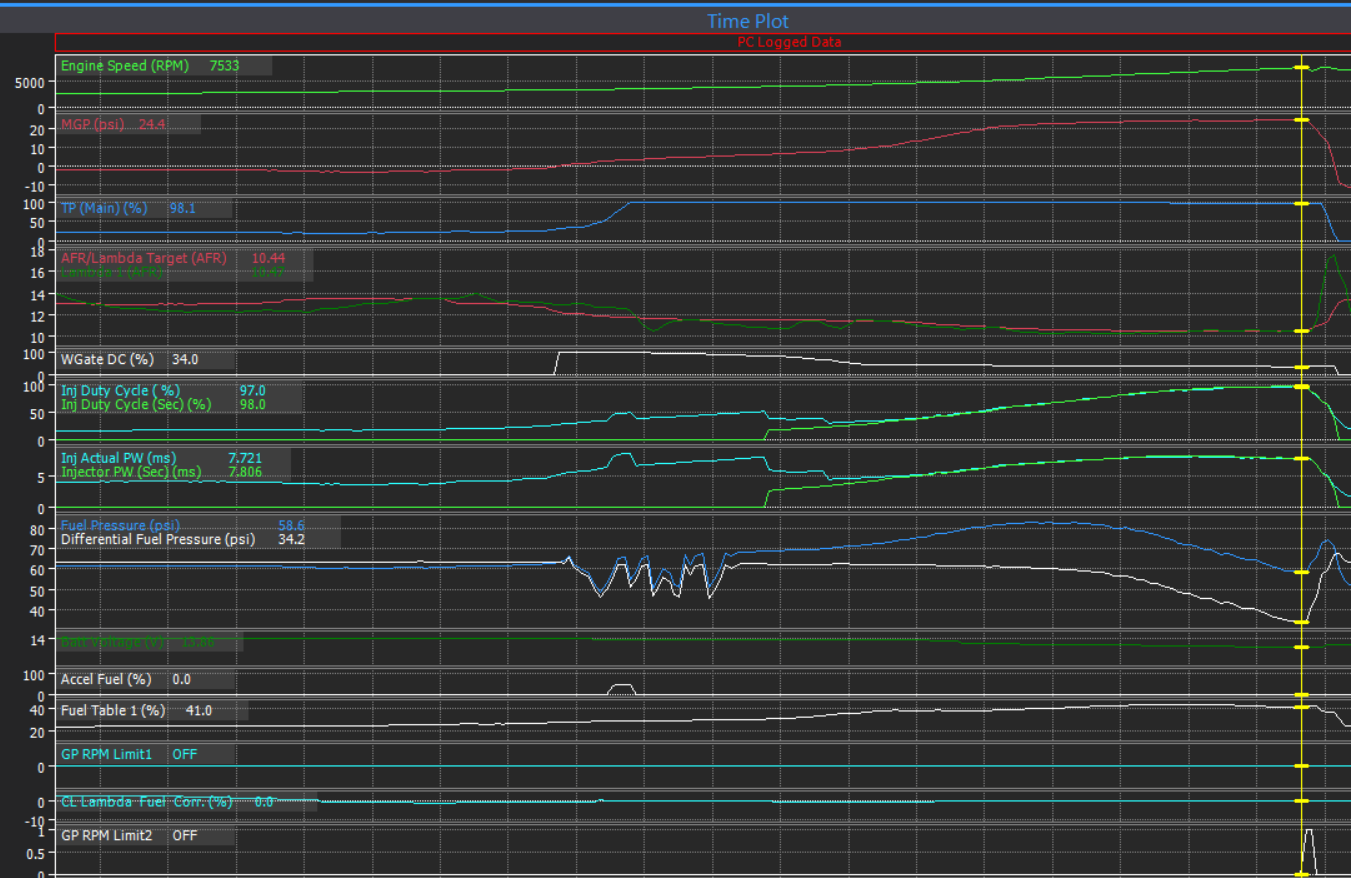
Task: Click the Engine Speed value 7533
Action: [224, 66]
